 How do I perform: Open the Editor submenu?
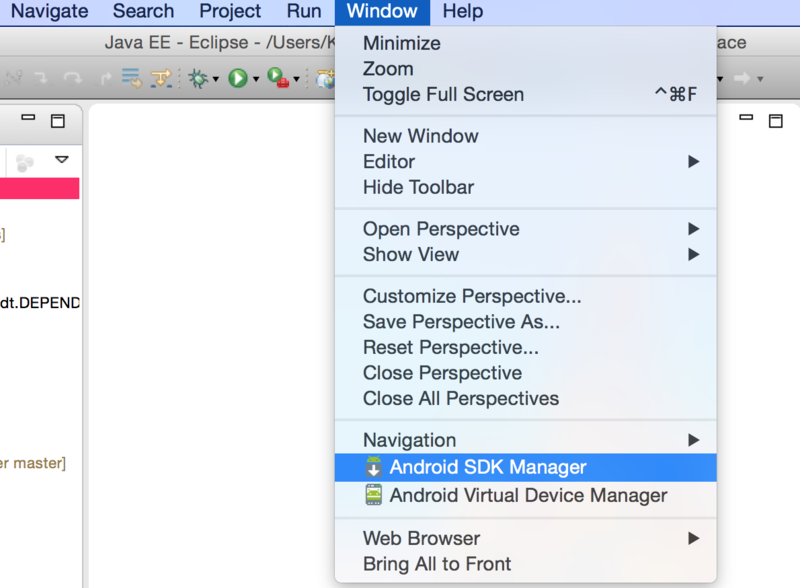526,161
